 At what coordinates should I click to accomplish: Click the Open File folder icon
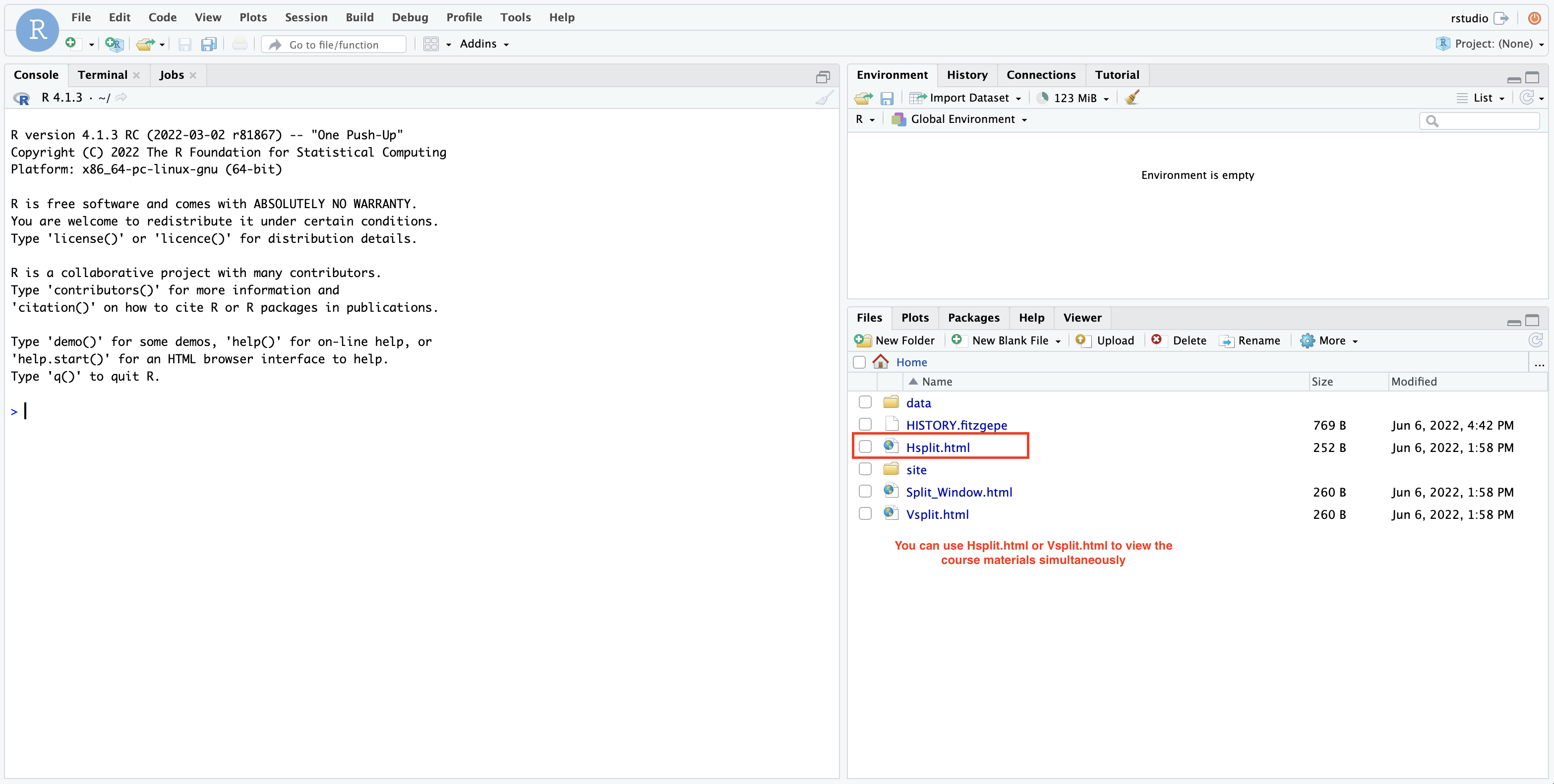coord(145,44)
